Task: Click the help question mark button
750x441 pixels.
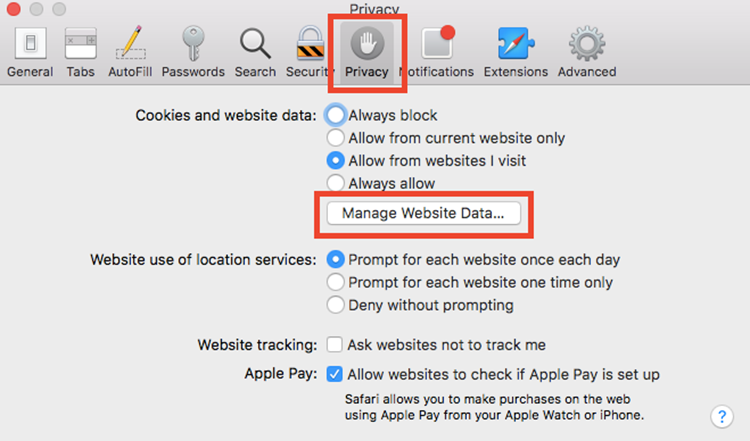Action: point(721,416)
